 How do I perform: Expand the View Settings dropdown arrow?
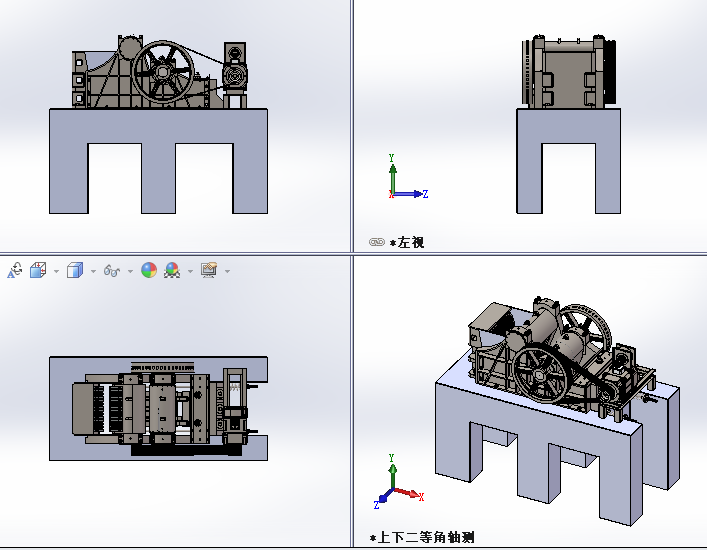[x=227, y=271]
